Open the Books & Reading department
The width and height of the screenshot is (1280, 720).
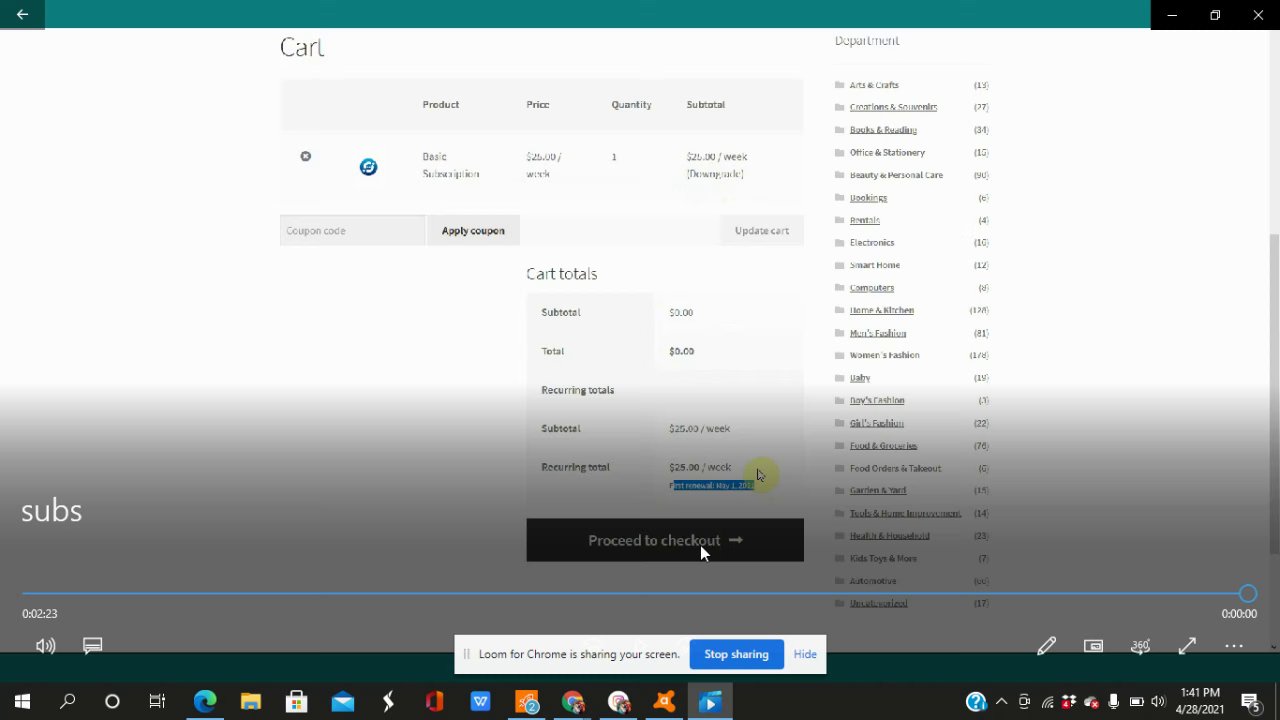[x=883, y=130]
